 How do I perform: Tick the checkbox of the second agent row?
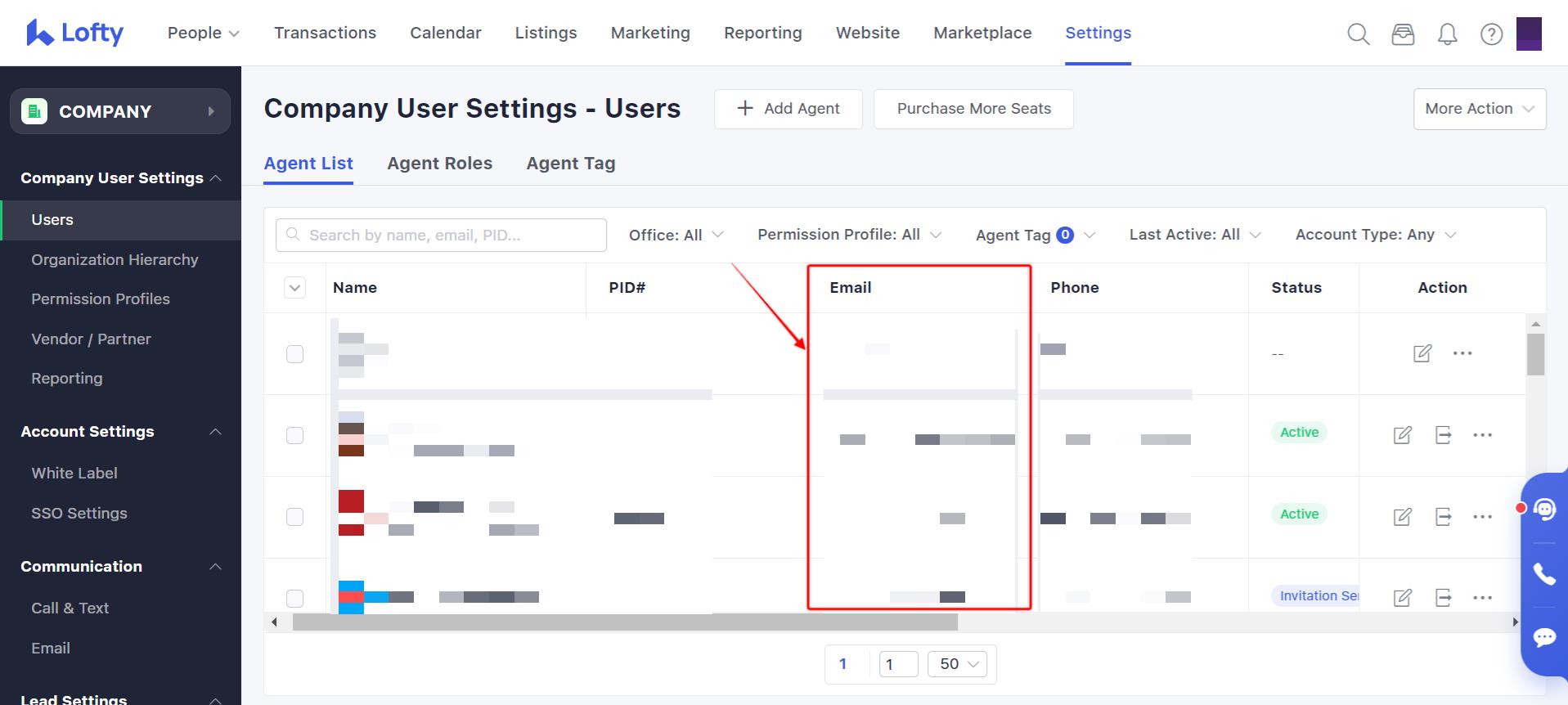pyautogui.click(x=295, y=435)
